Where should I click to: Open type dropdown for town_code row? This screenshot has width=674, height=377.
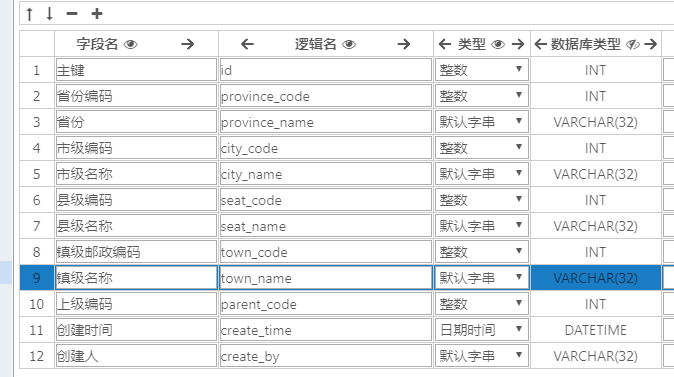[482, 252]
